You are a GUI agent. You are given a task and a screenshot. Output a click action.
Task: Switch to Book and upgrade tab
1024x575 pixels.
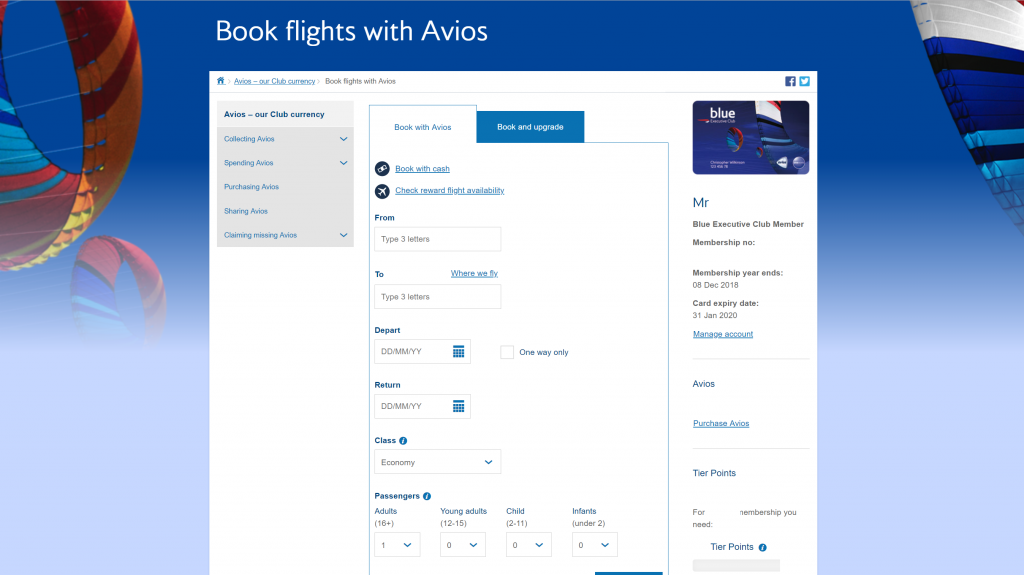[530, 127]
